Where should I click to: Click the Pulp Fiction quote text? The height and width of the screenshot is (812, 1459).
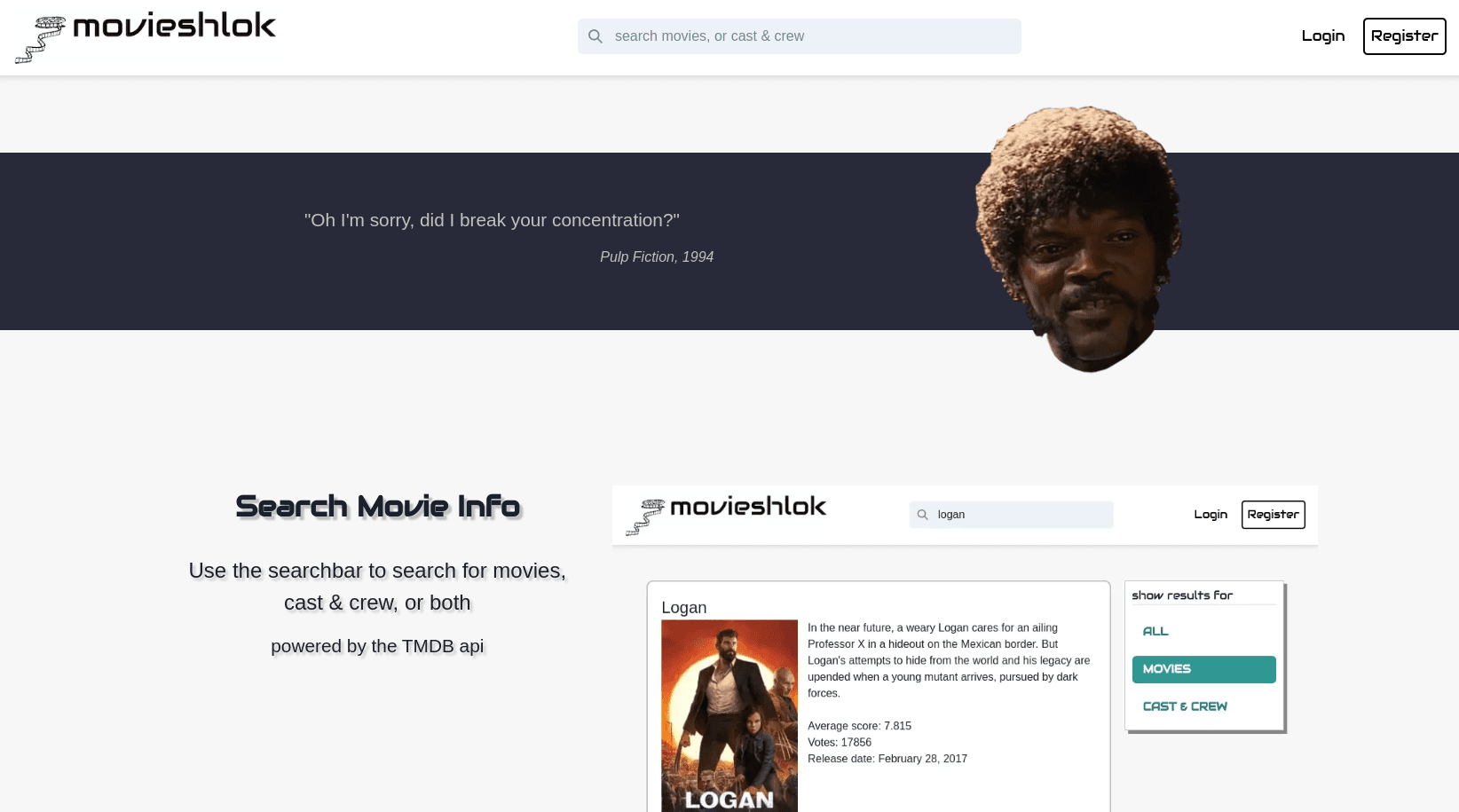[492, 220]
